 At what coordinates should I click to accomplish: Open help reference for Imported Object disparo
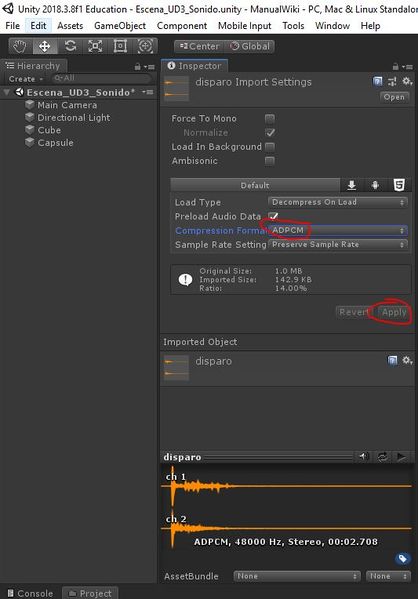pos(392,360)
